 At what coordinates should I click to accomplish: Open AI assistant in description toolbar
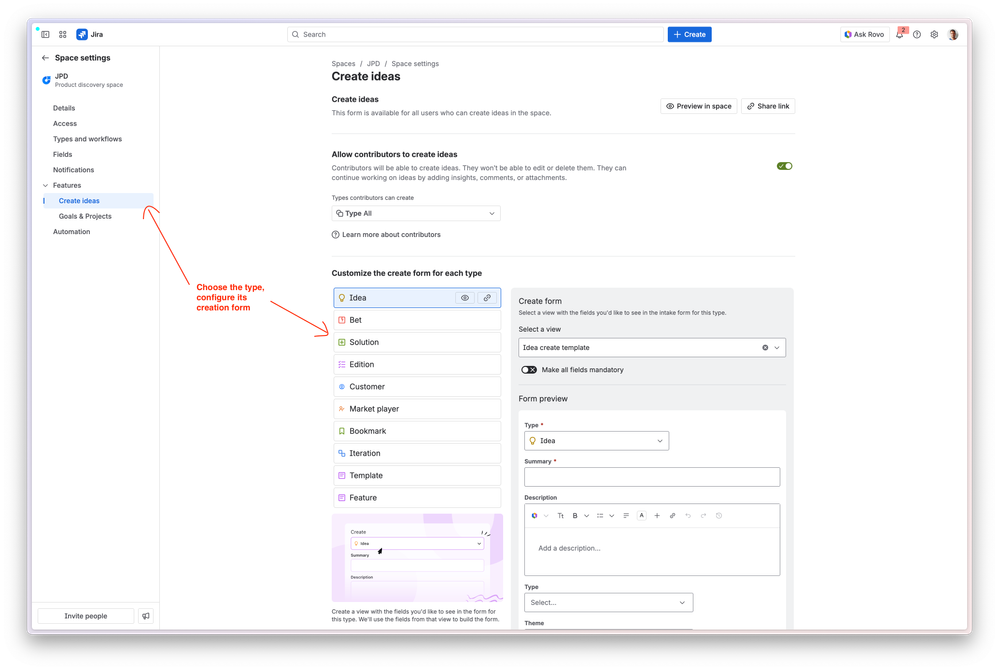pyautogui.click(x=535, y=516)
